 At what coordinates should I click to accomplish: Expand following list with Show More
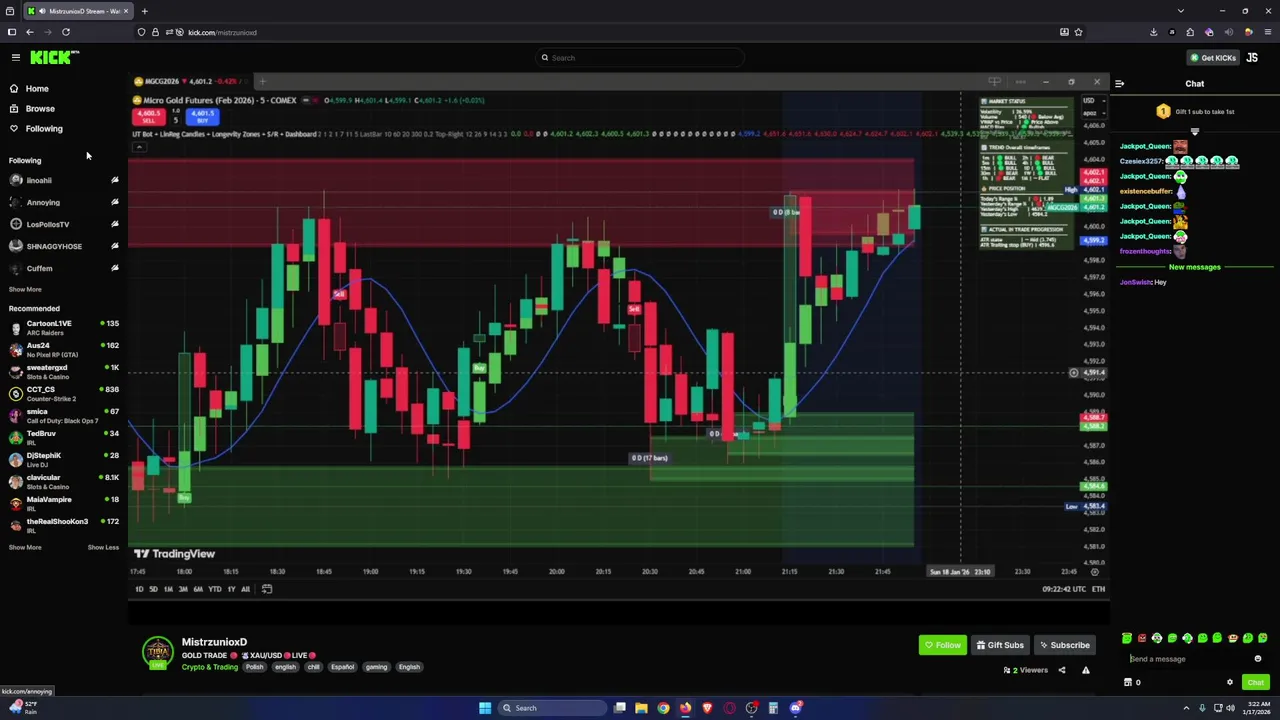(x=25, y=289)
